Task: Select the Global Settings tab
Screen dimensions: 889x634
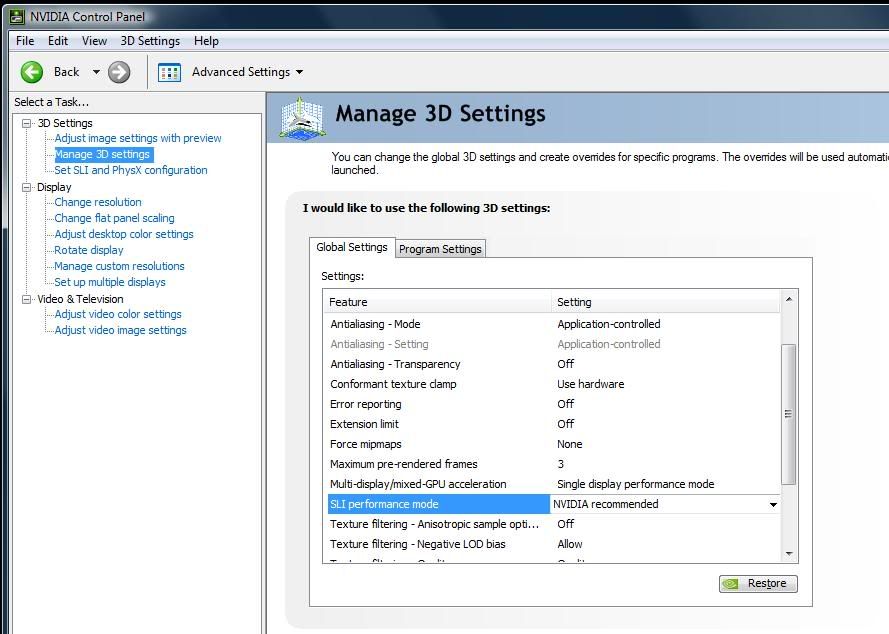Action: (352, 247)
